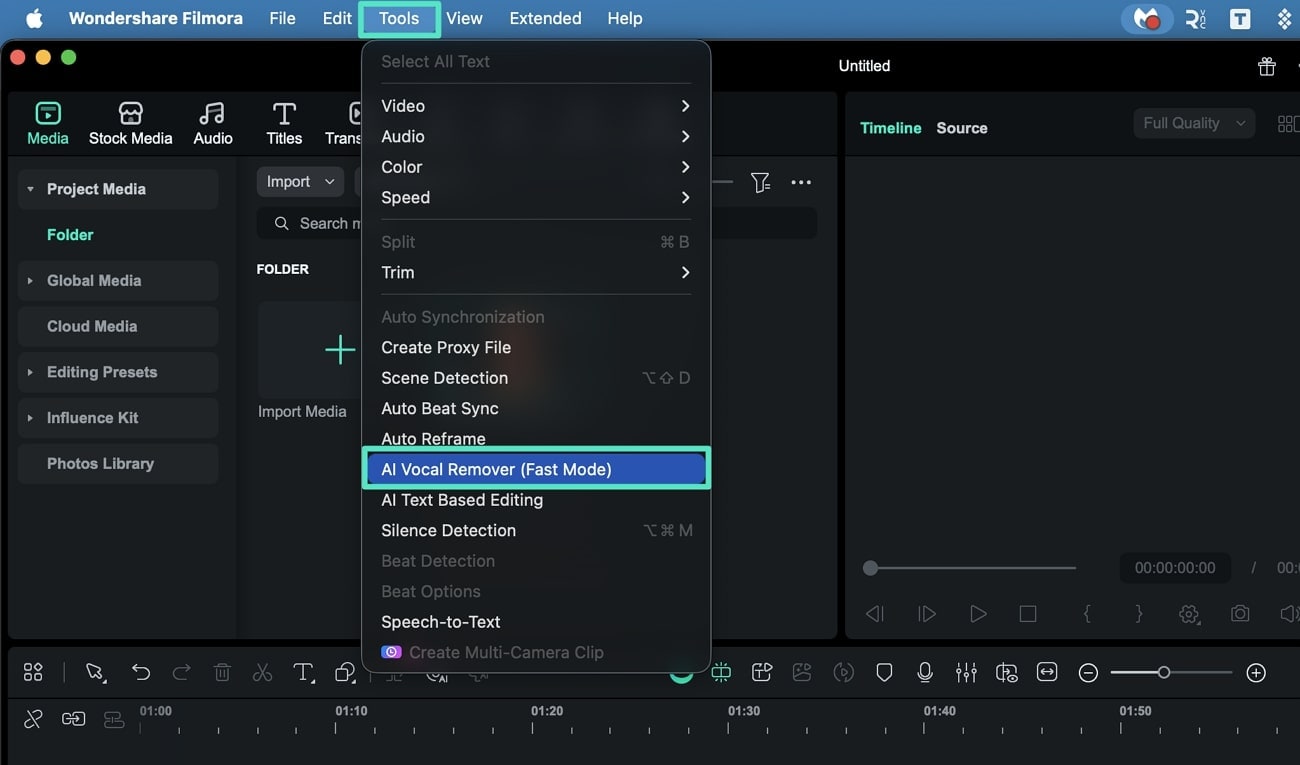Screen dimensions: 1300x765
Task: Choose AI Vocal Remover (Fast Mode)
Action: [x=536, y=469]
